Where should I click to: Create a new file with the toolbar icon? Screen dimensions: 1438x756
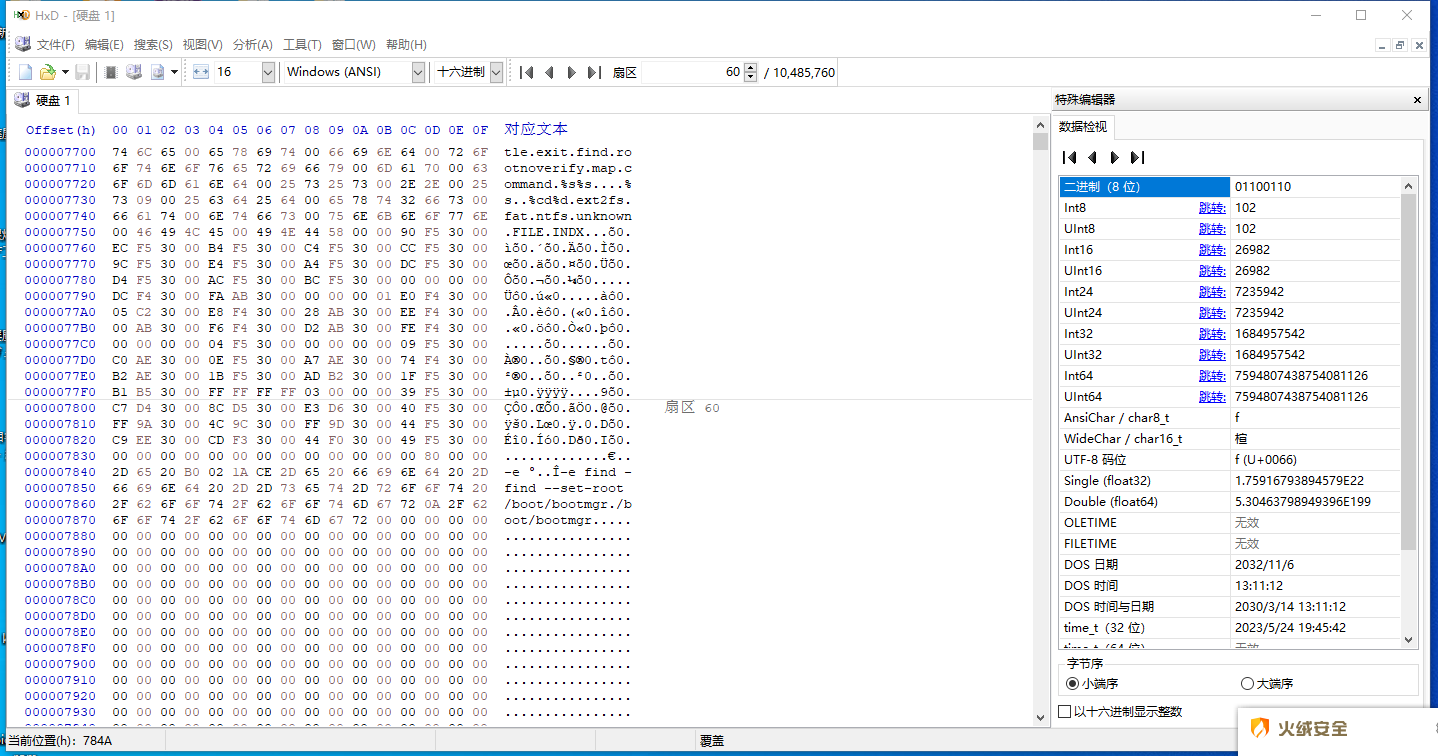[26, 72]
